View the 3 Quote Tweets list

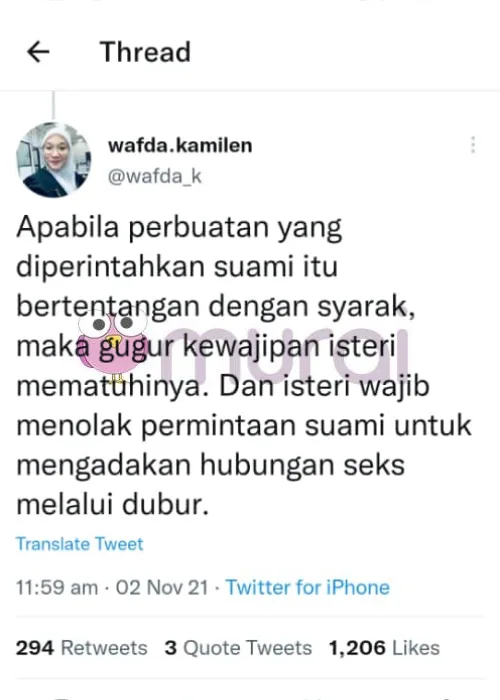238,648
